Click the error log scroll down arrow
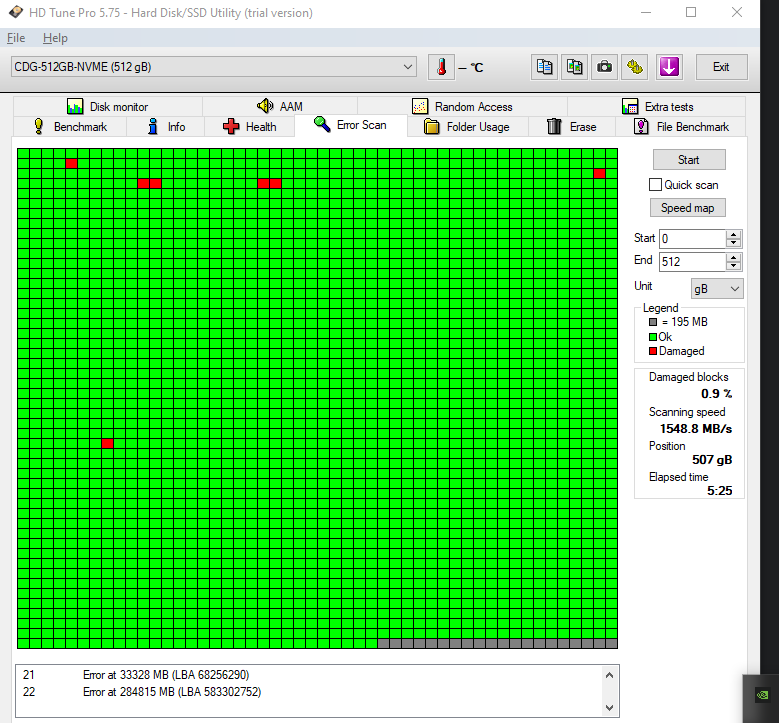 610,707
